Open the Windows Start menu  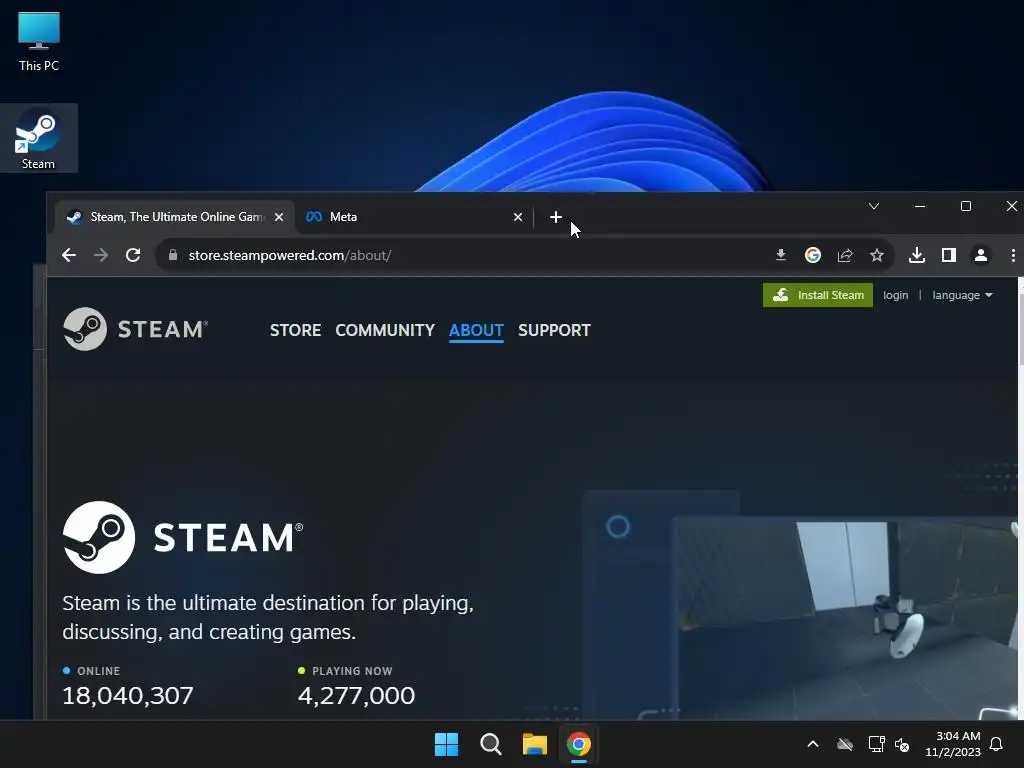447,744
